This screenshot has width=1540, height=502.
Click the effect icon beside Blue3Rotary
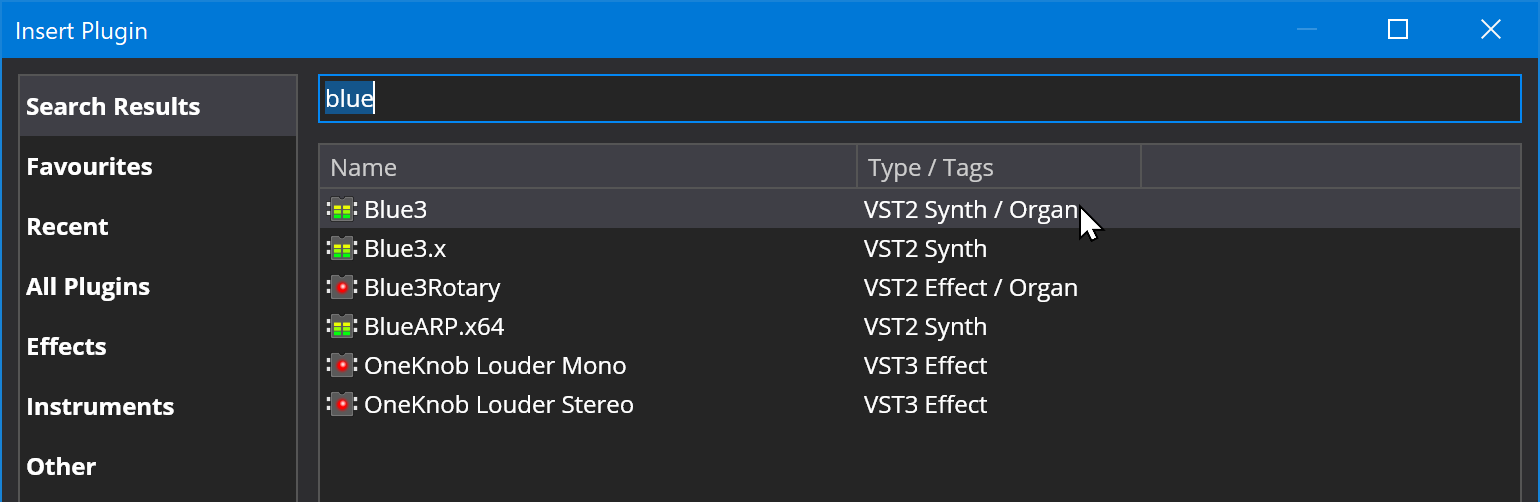342,288
